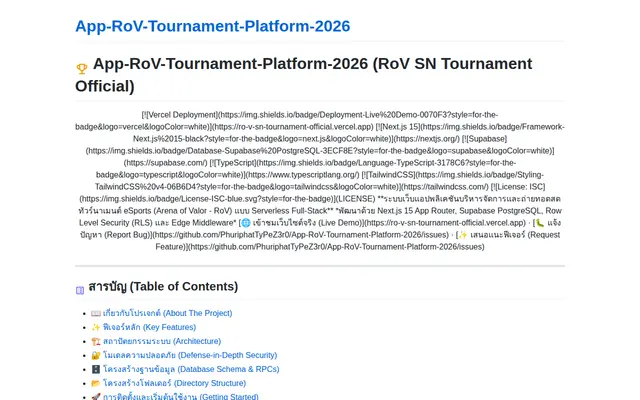Click the Table of Contents heading text
Screen dimensions: 640x400
163,287
